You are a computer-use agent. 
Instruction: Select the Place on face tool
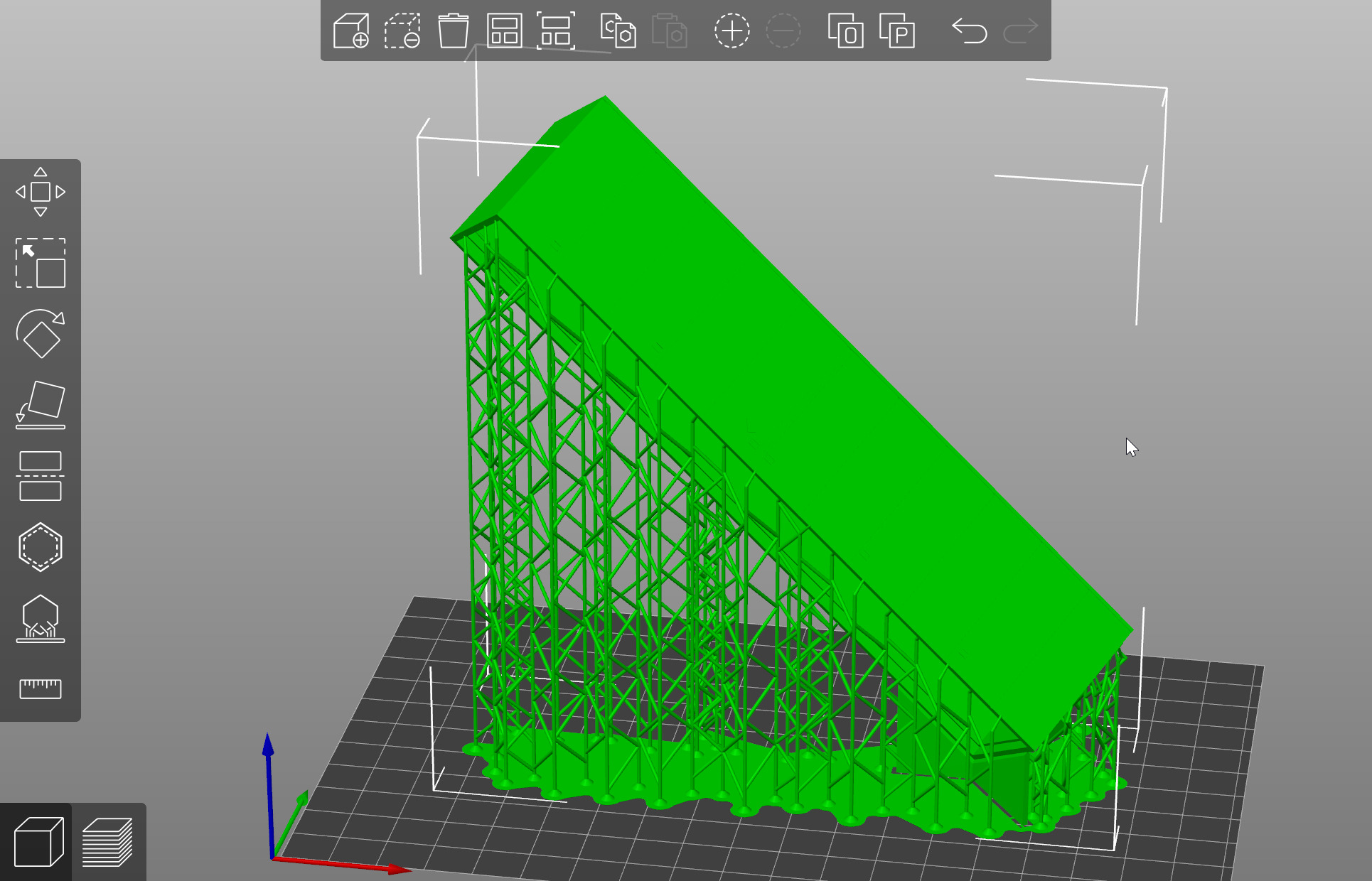click(x=41, y=405)
